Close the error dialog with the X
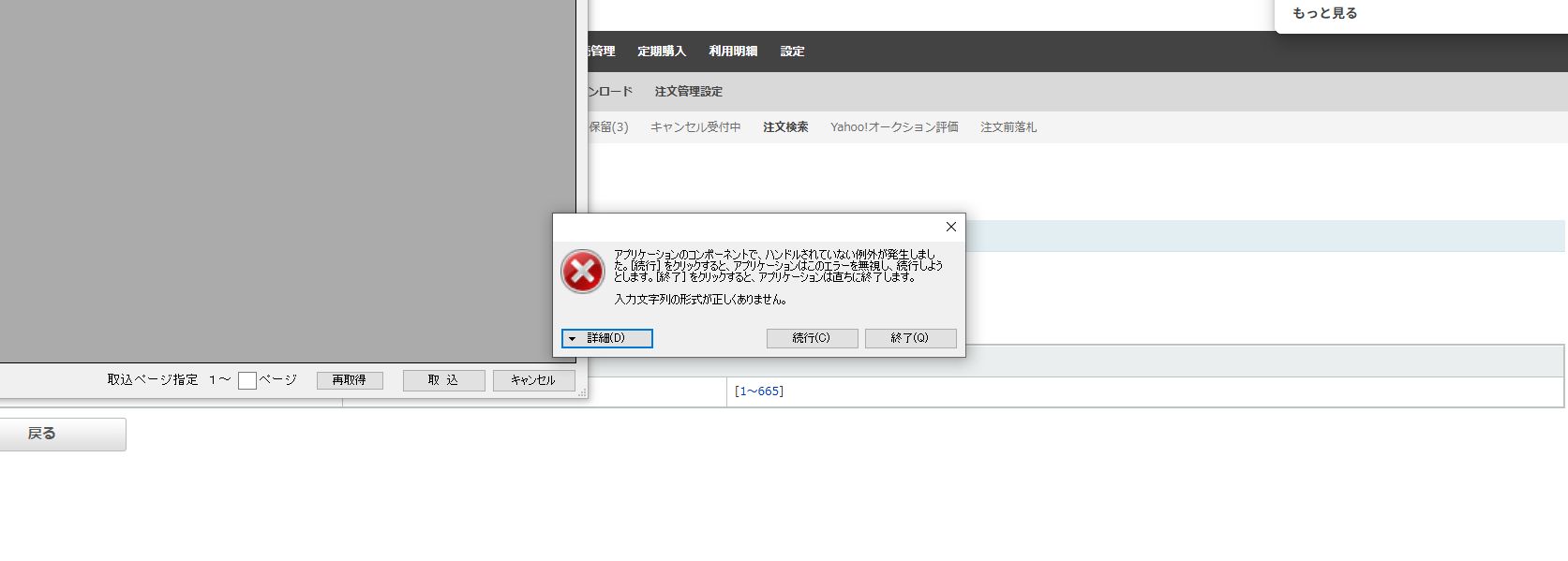 [950, 227]
